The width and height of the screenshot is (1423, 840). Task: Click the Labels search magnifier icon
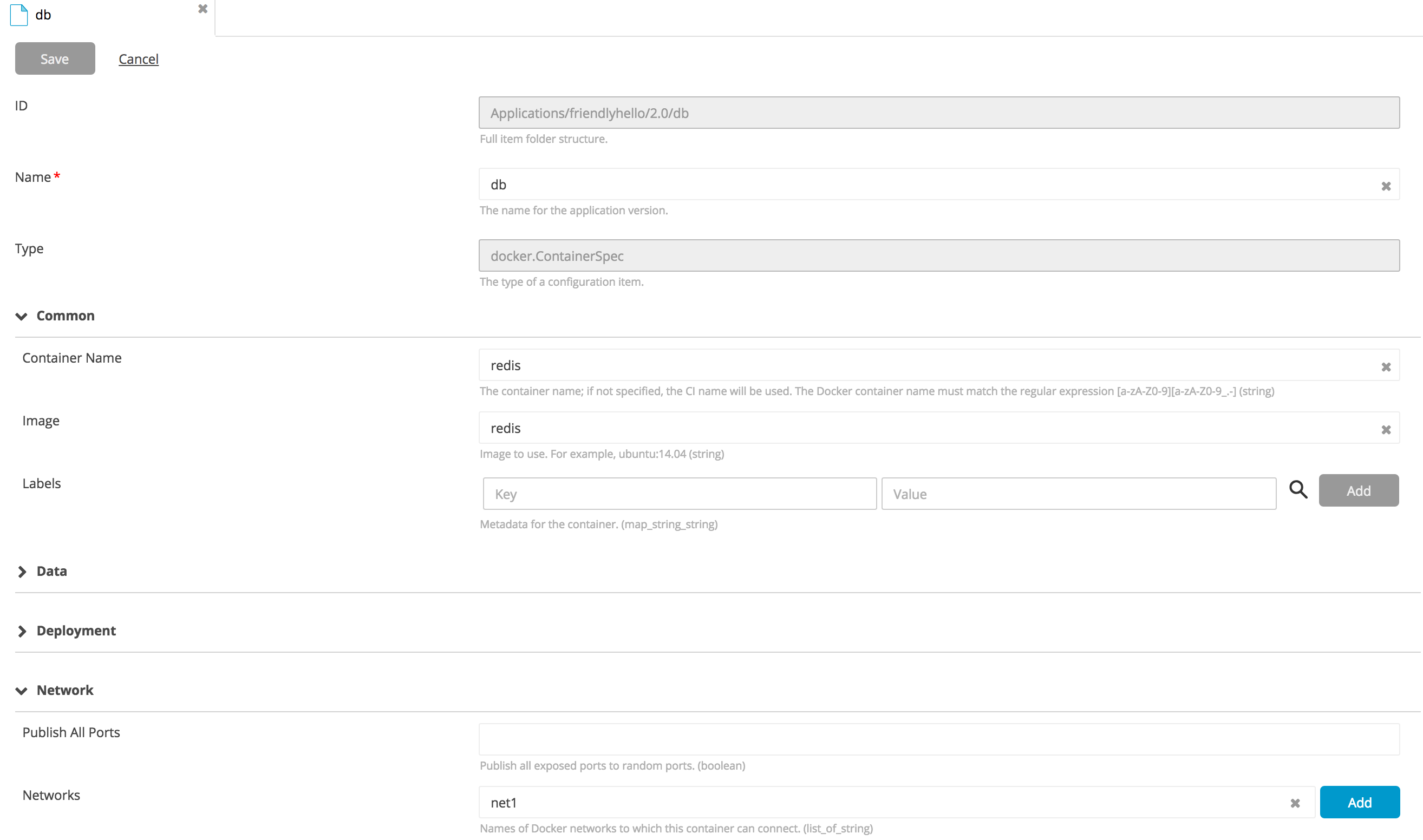point(1298,490)
